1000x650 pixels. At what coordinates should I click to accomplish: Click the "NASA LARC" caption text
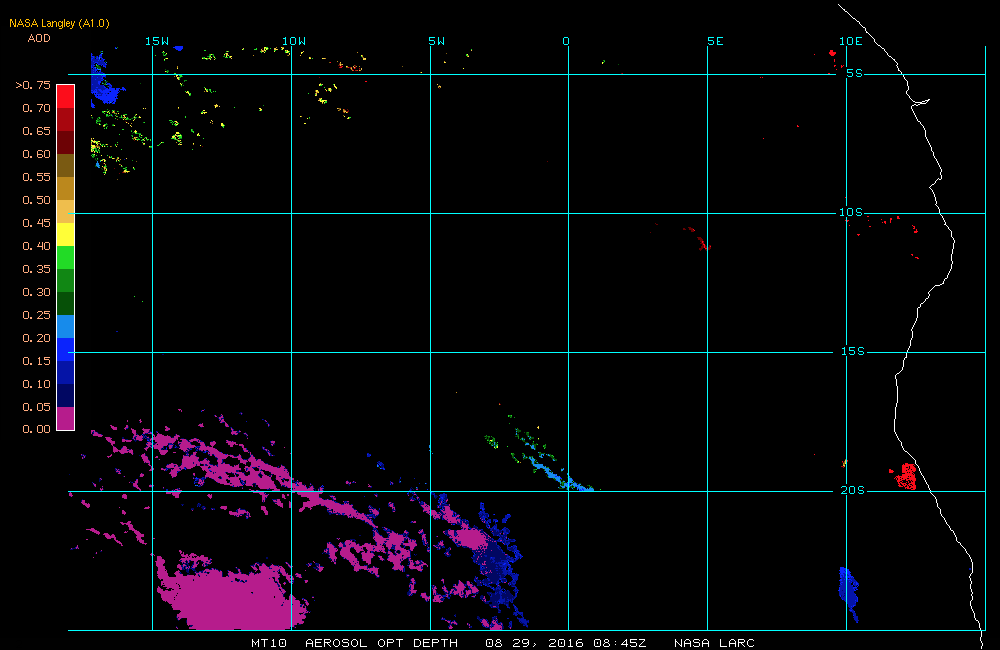click(714, 643)
